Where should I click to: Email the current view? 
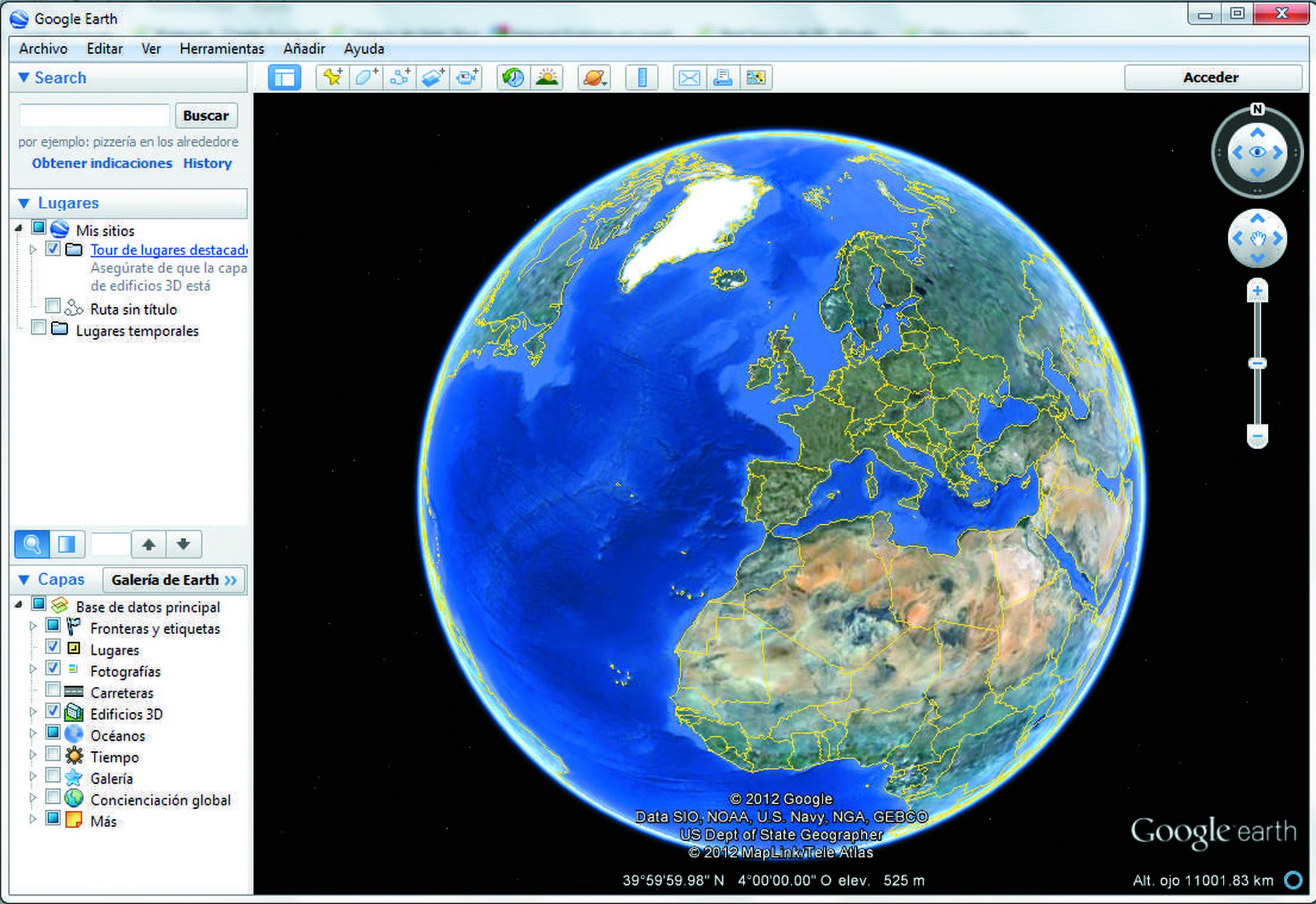[x=689, y=78]
